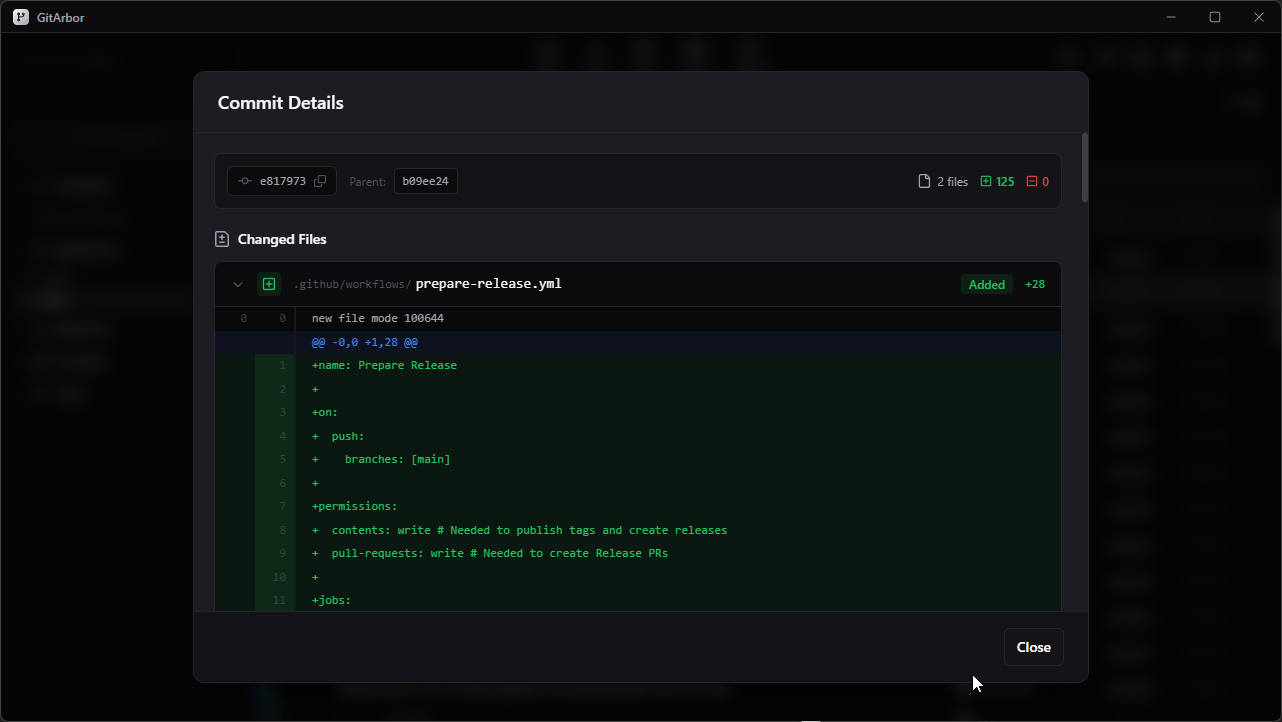Click the @@ -0,0 +1,28 @@ hunk header
The width and height of the screenshot is (1282, 722).
(364, 342)
